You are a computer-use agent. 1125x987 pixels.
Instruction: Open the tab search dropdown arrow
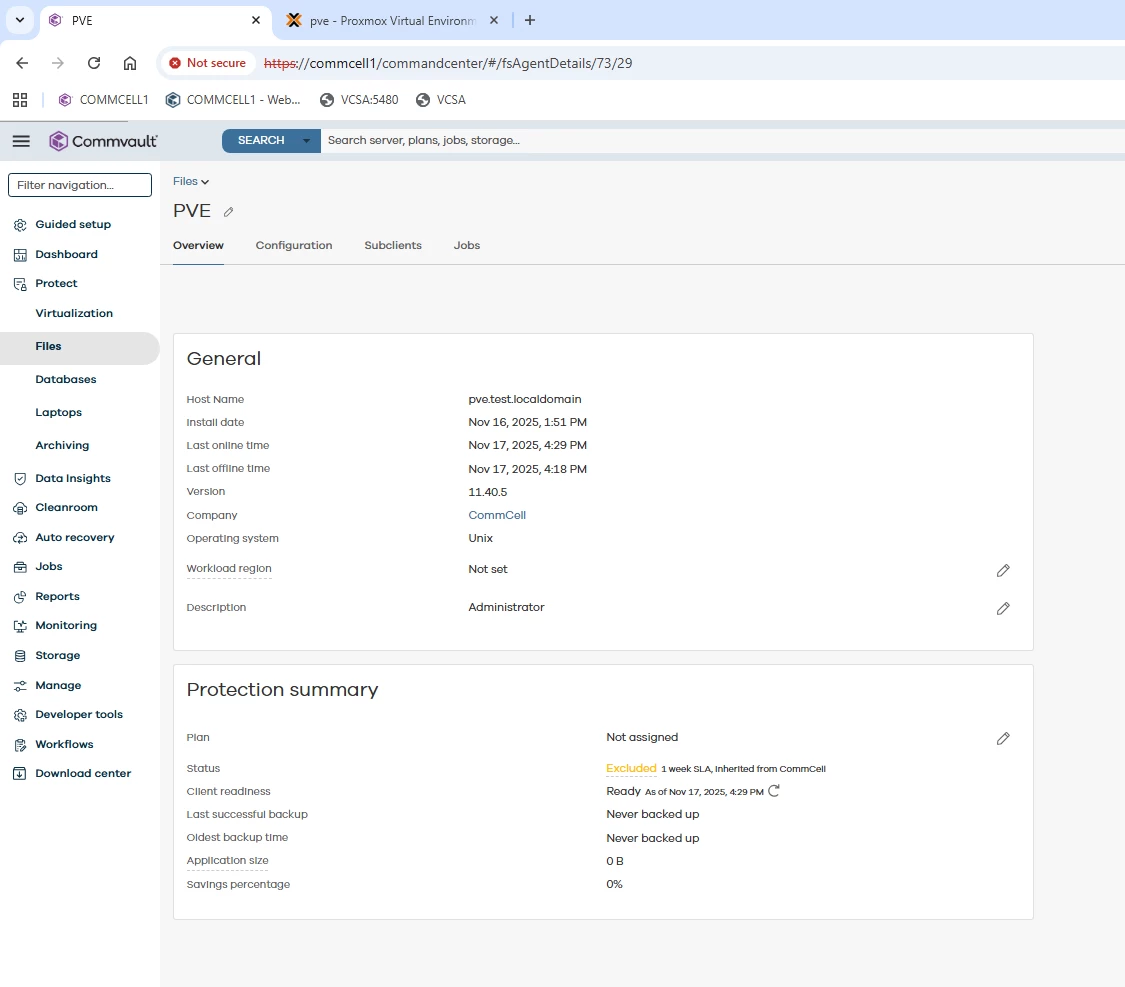20,20
